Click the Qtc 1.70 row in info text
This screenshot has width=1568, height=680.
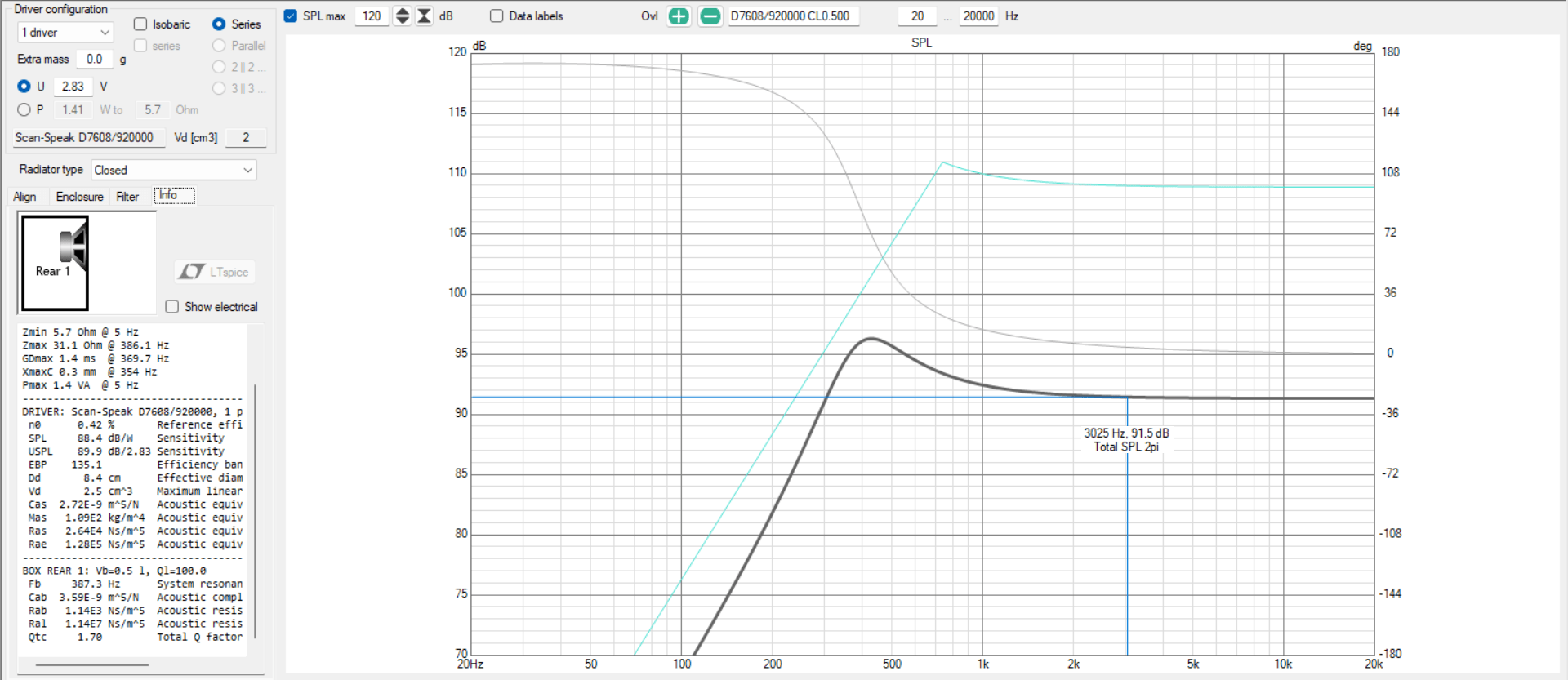click(131, 638)
